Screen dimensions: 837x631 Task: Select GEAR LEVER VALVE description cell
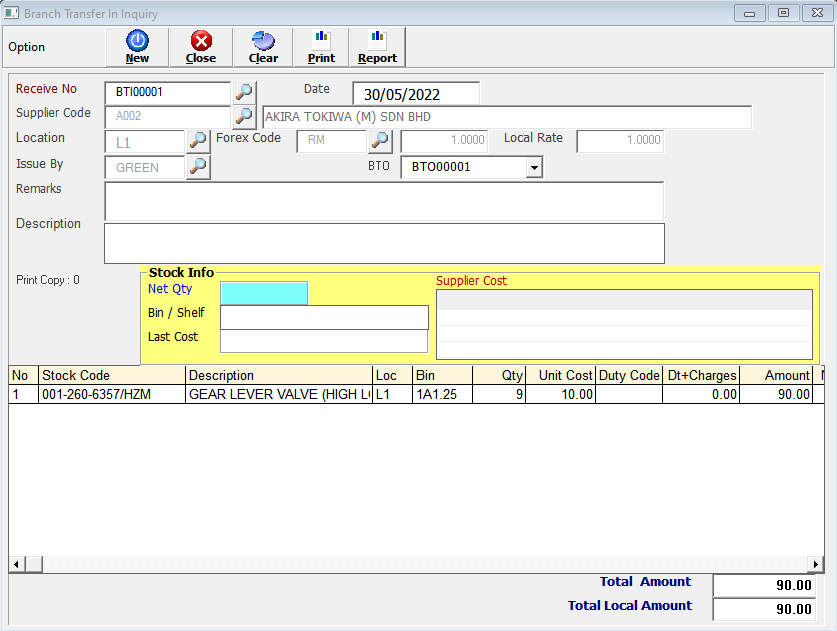tap(279, 395)
